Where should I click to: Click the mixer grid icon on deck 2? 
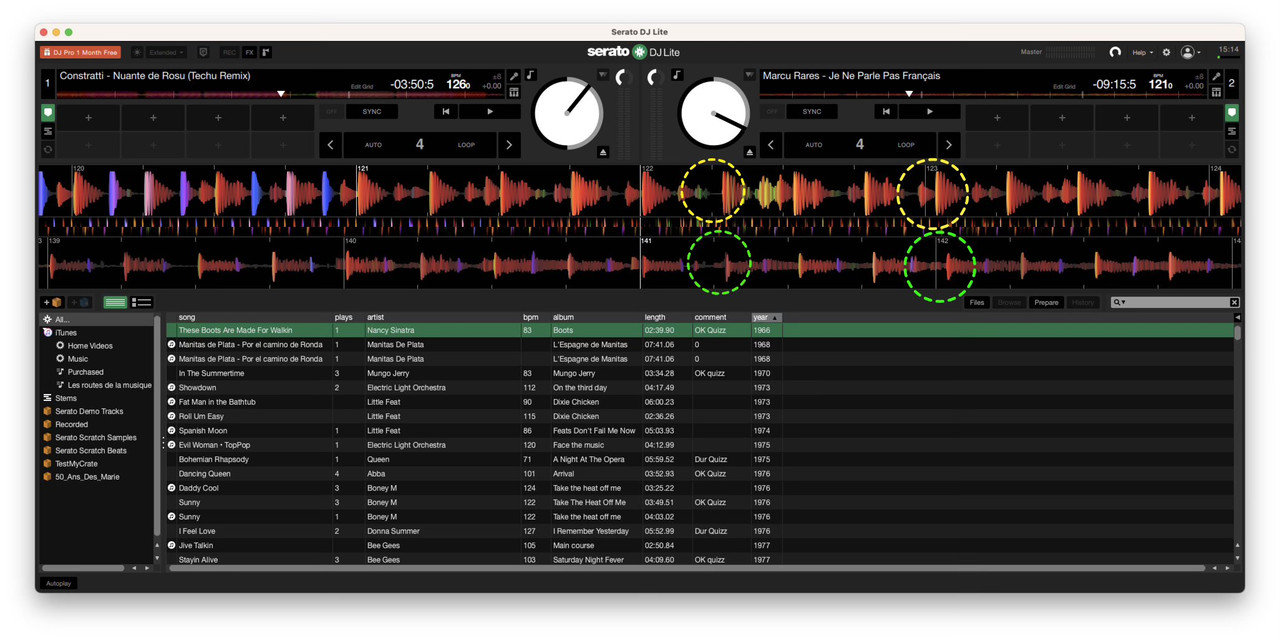click(1216, 92)
